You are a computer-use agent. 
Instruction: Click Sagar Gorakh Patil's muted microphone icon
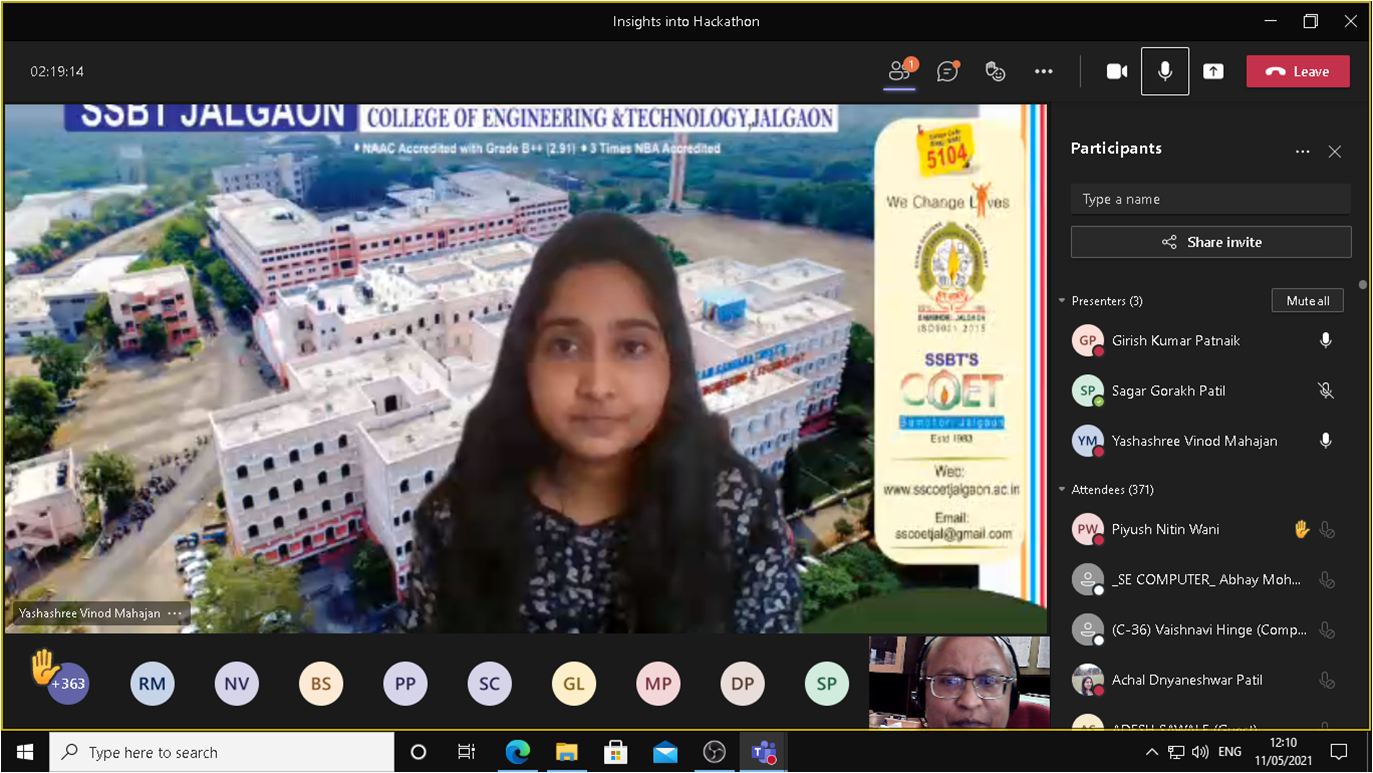point(1326,391)
